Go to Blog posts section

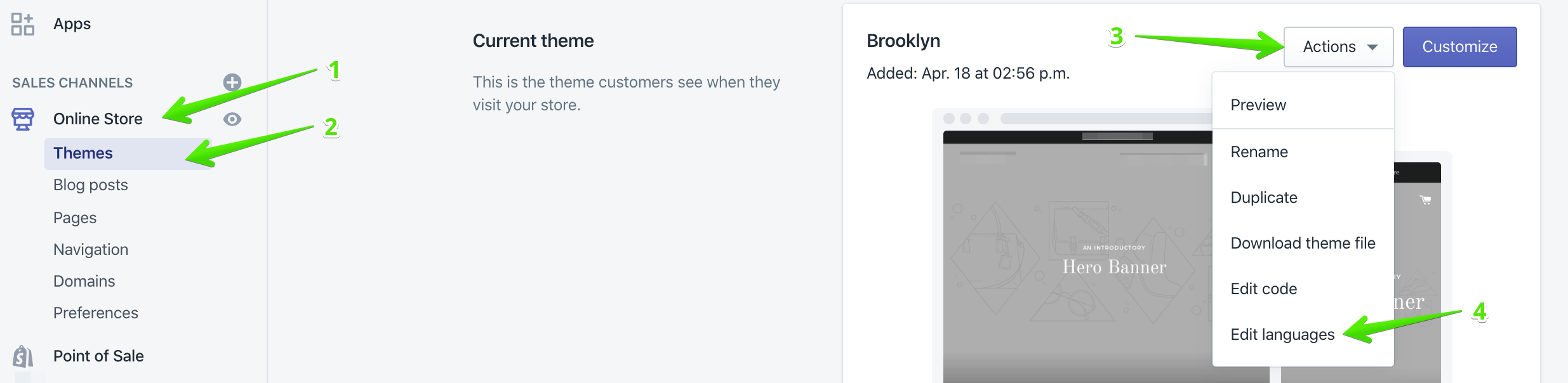click(91, 185)
